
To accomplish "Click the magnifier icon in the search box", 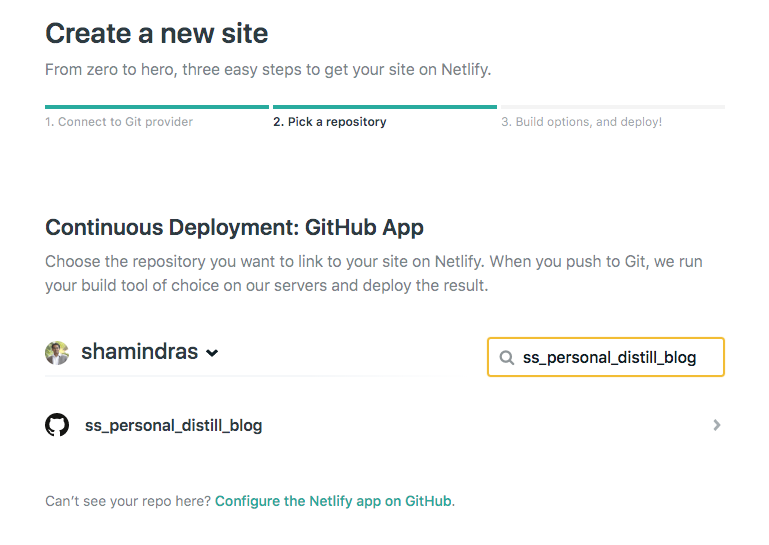I will coord(507,358).
